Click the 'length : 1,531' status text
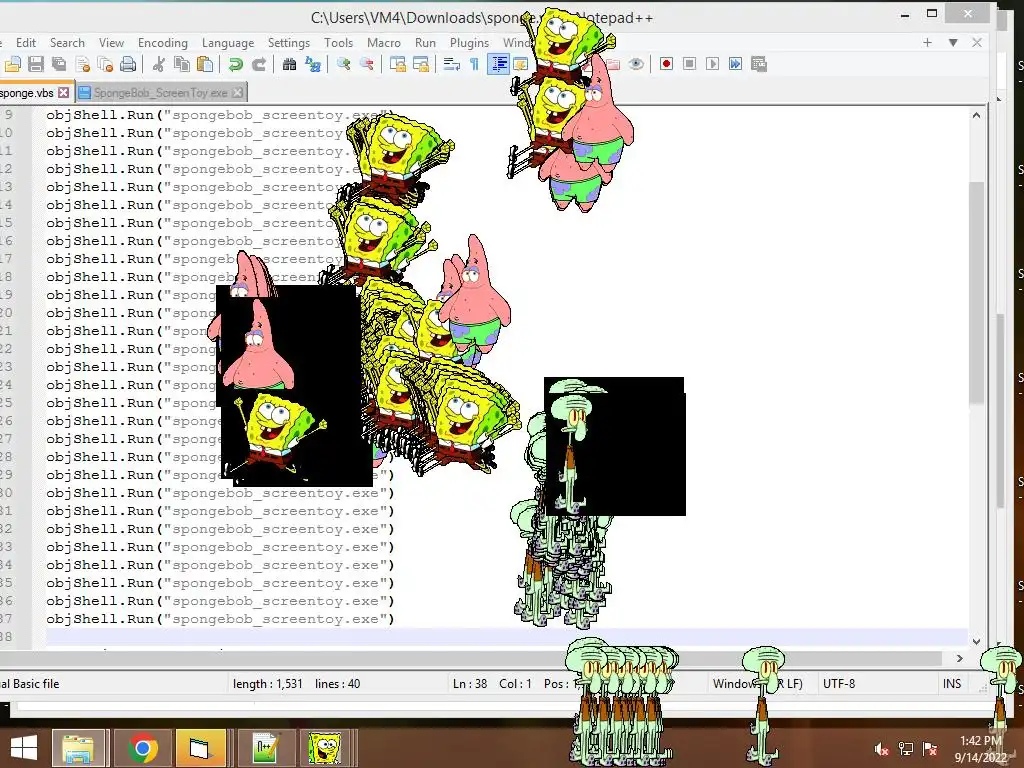 click(268, 684)
